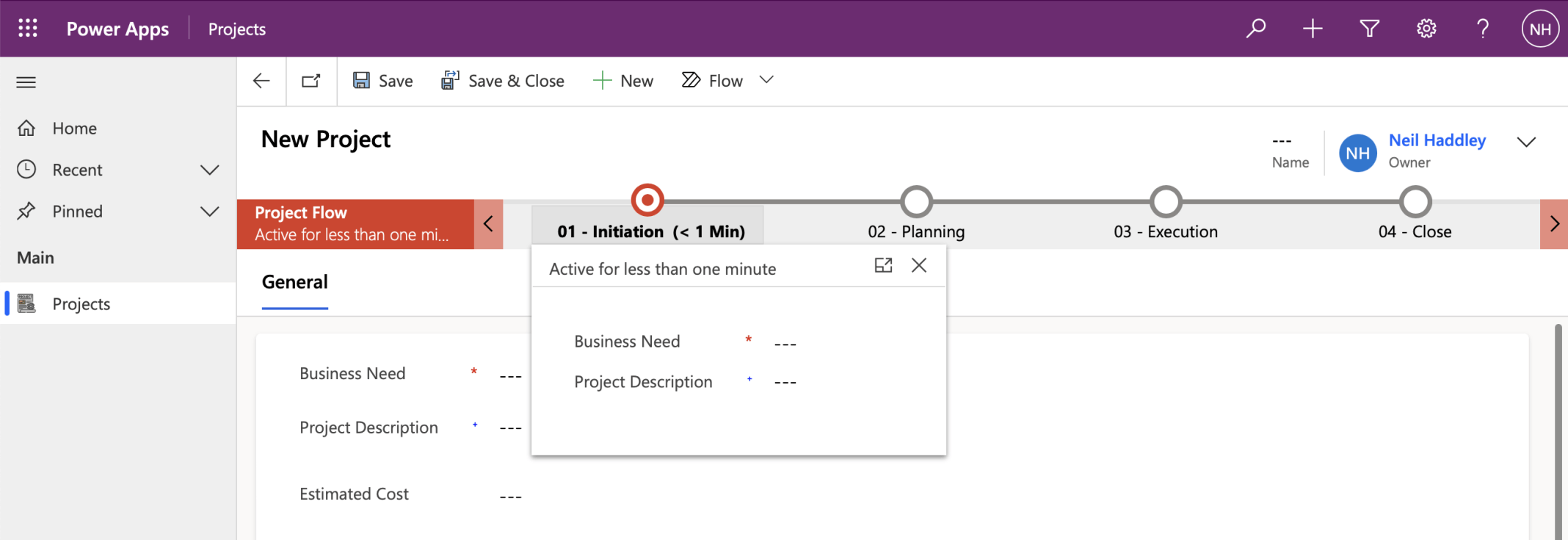Expand the header chevron beside Owner
This screenshot has height=540, width=1568.
coord(1526,142)
